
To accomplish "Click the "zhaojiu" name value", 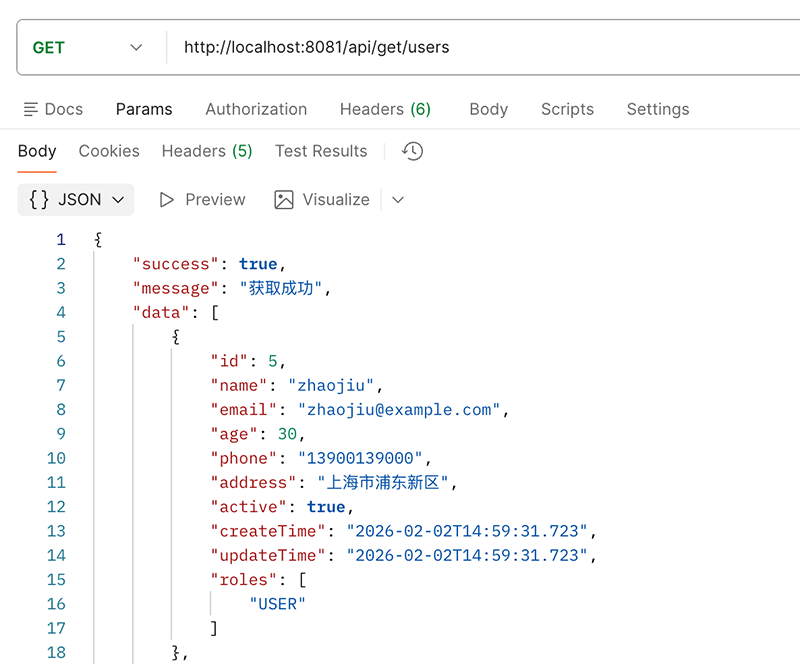I will coord(331,385).
